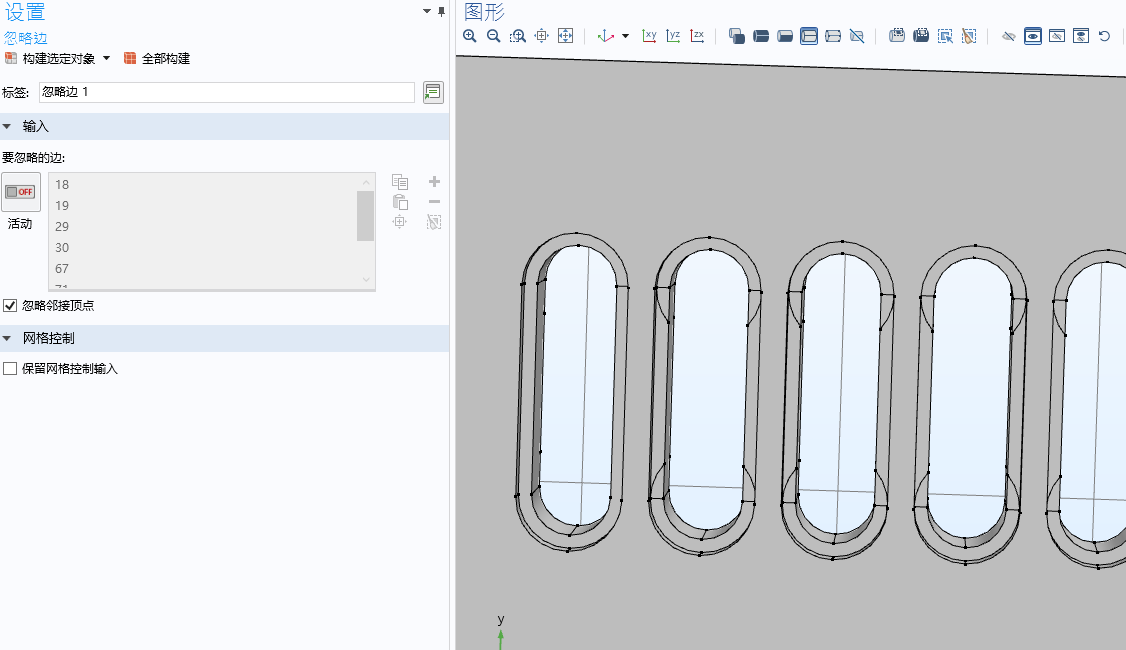Screen dimensions: 1126x650
Task: Open the settings panel dropdown arrow
Action: 427,11
